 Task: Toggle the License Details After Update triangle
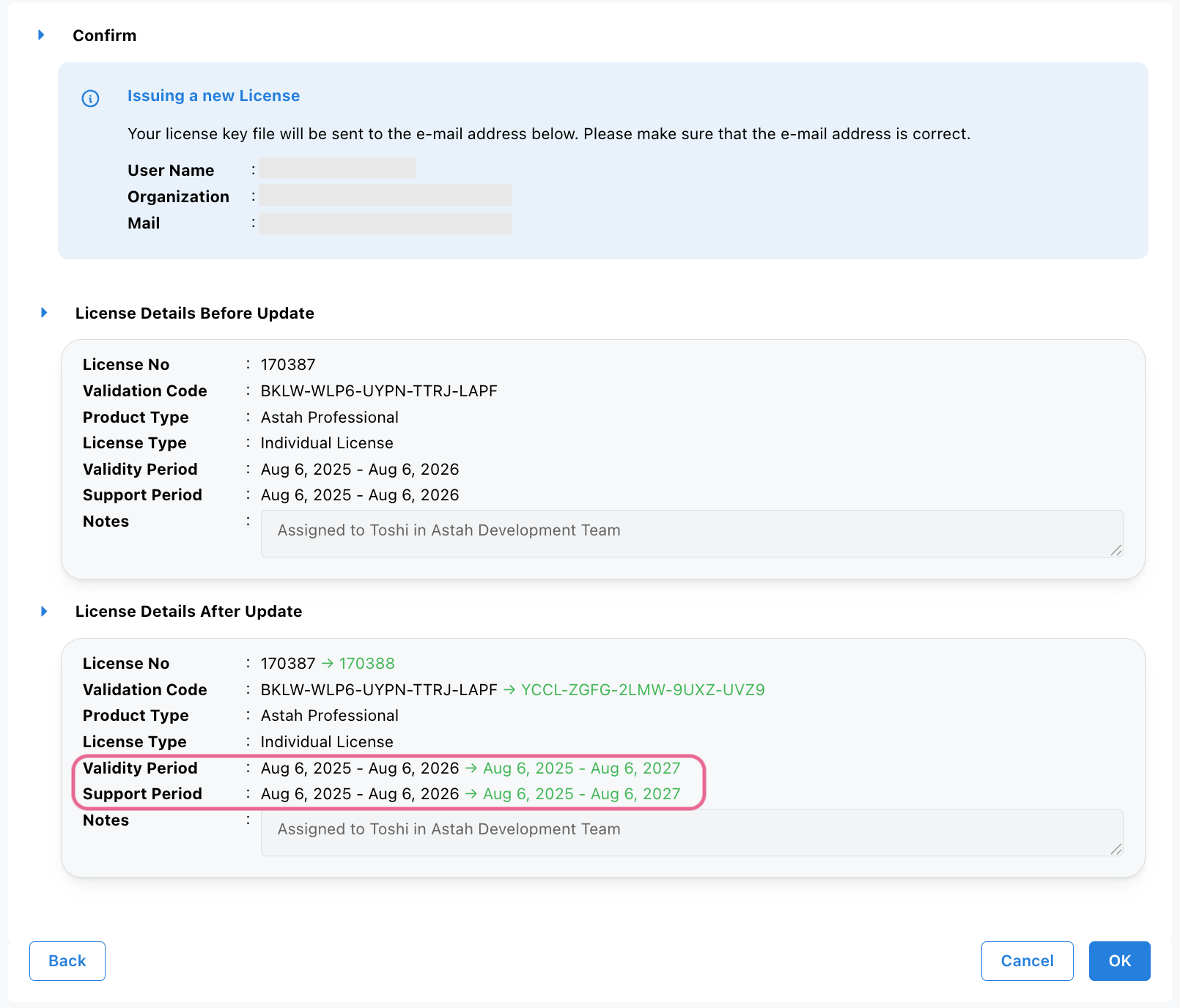coord(44,611)
